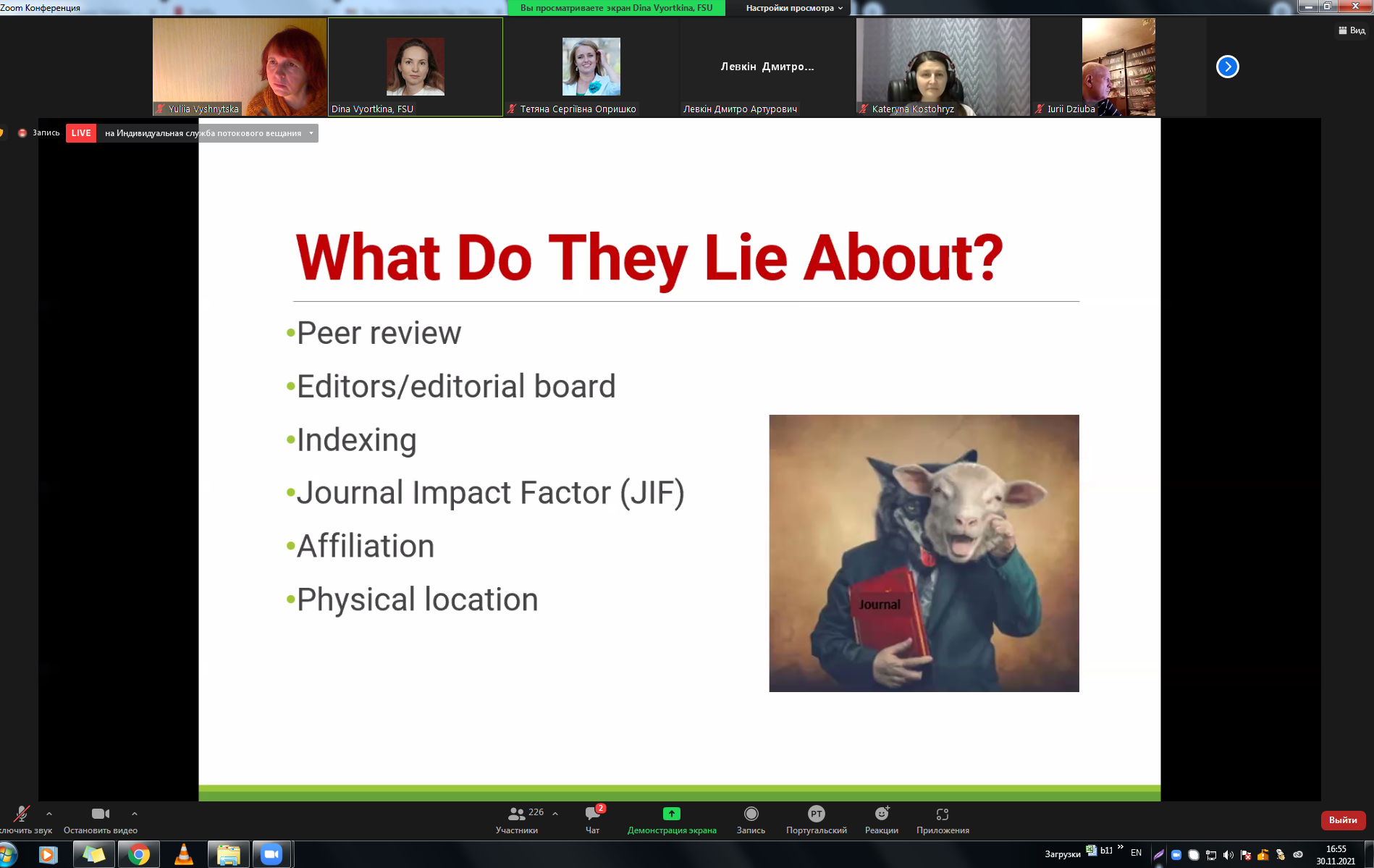Toggle the camera stop video button

100,814
